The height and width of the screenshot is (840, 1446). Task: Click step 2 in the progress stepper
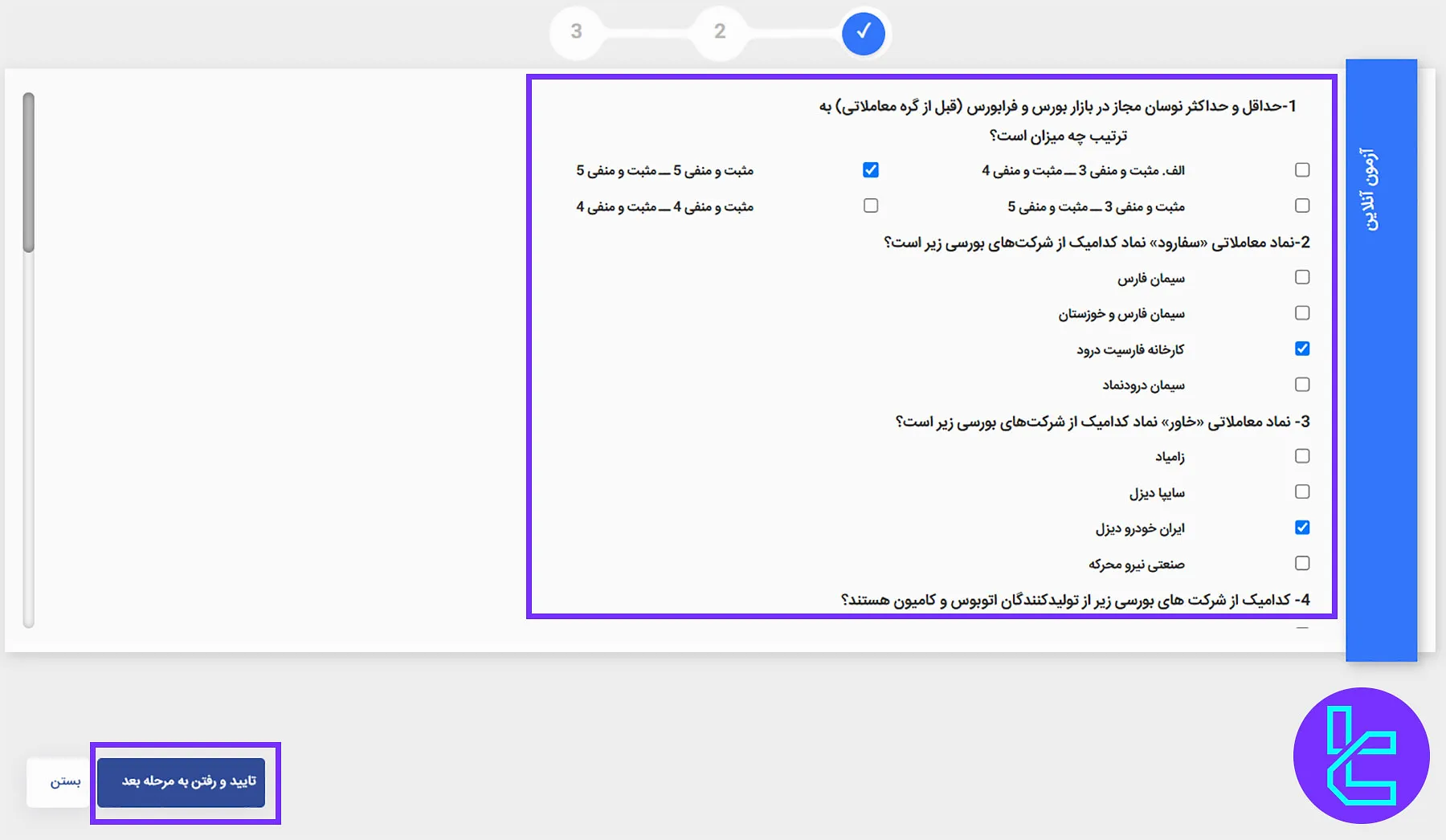719,33
